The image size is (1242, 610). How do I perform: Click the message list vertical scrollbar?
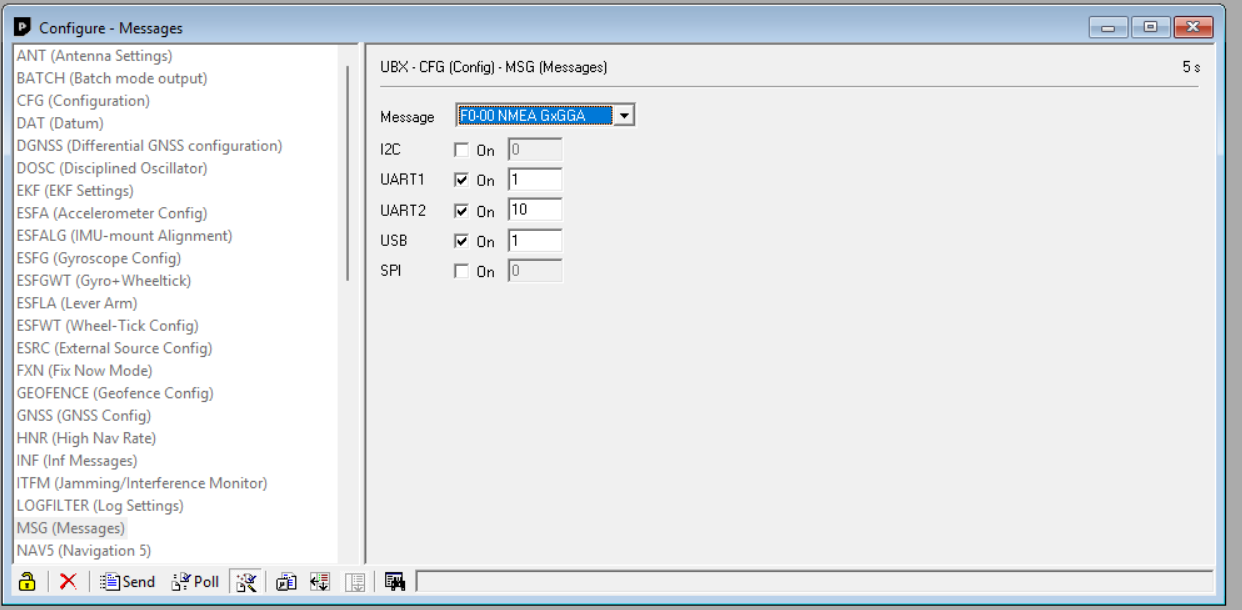coord(348,170)
